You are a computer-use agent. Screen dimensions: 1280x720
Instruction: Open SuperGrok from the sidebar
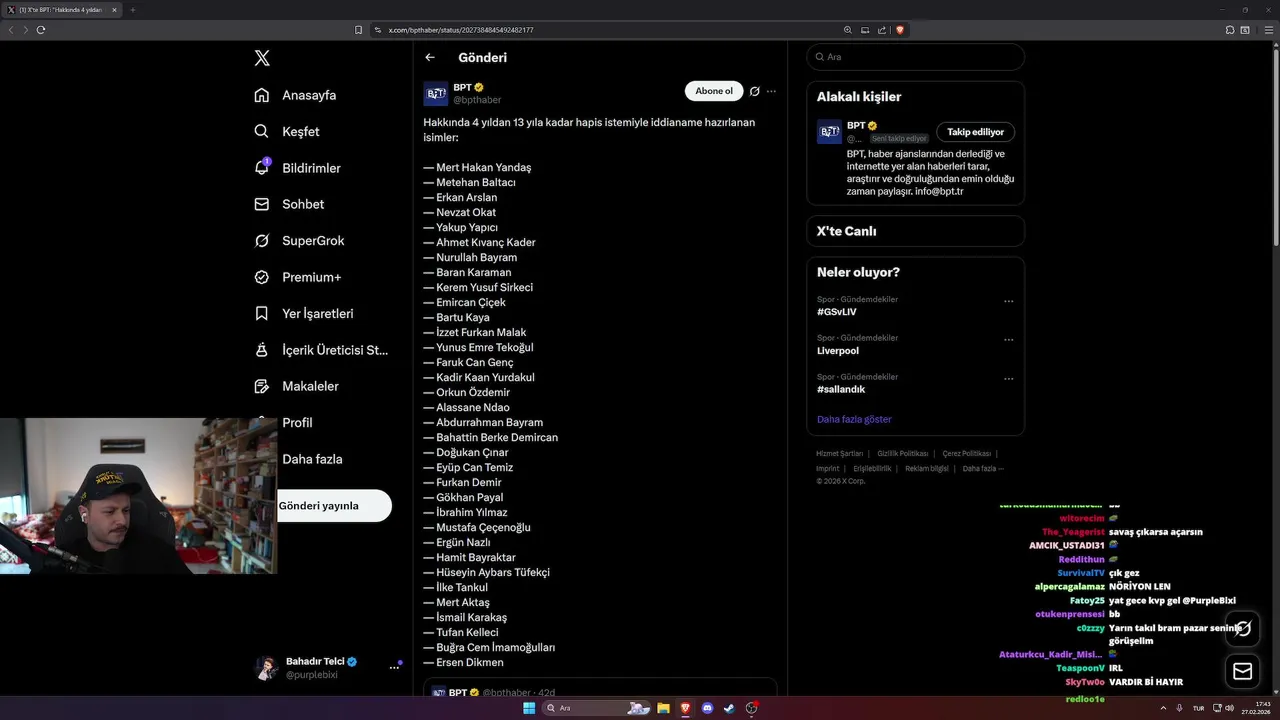(x=299, y=241)
